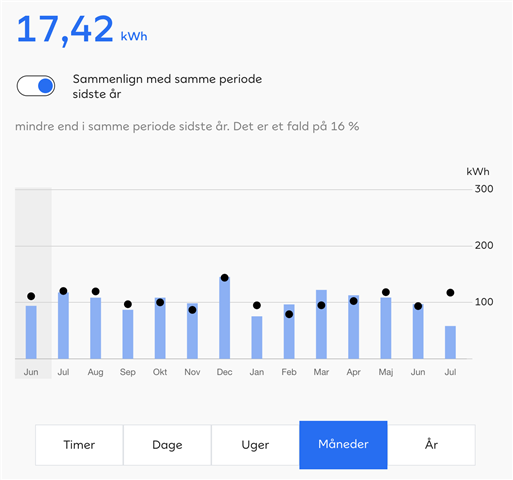Click the 17,42 kWh total value
The width and height of the screenshot is (513, 480).
(x=82, y=30)
